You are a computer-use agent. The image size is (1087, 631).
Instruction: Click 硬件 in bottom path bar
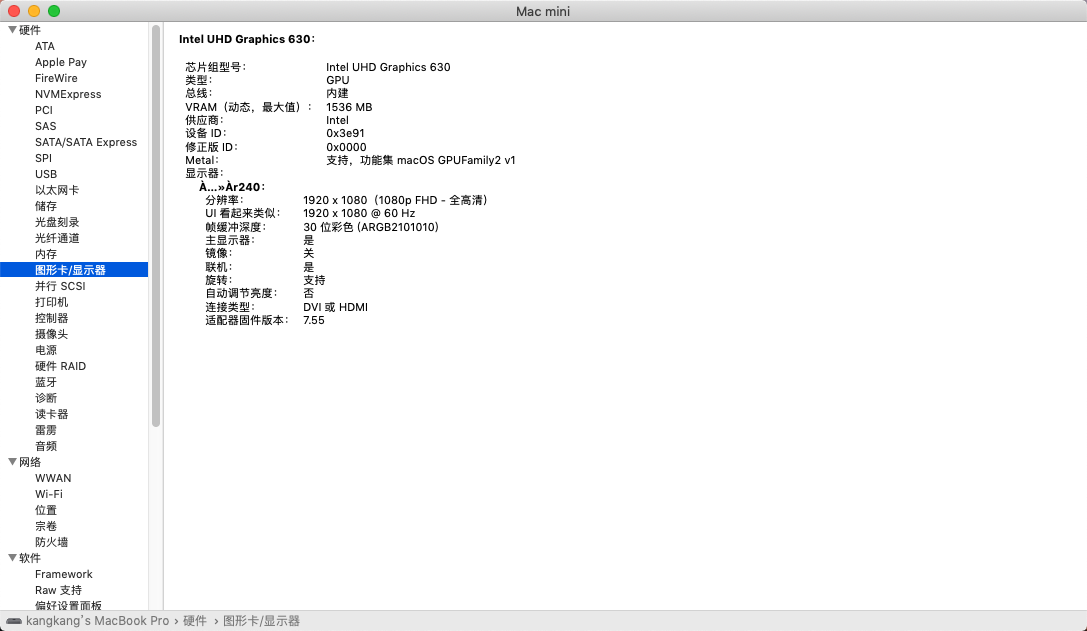[x=195, y=621]
